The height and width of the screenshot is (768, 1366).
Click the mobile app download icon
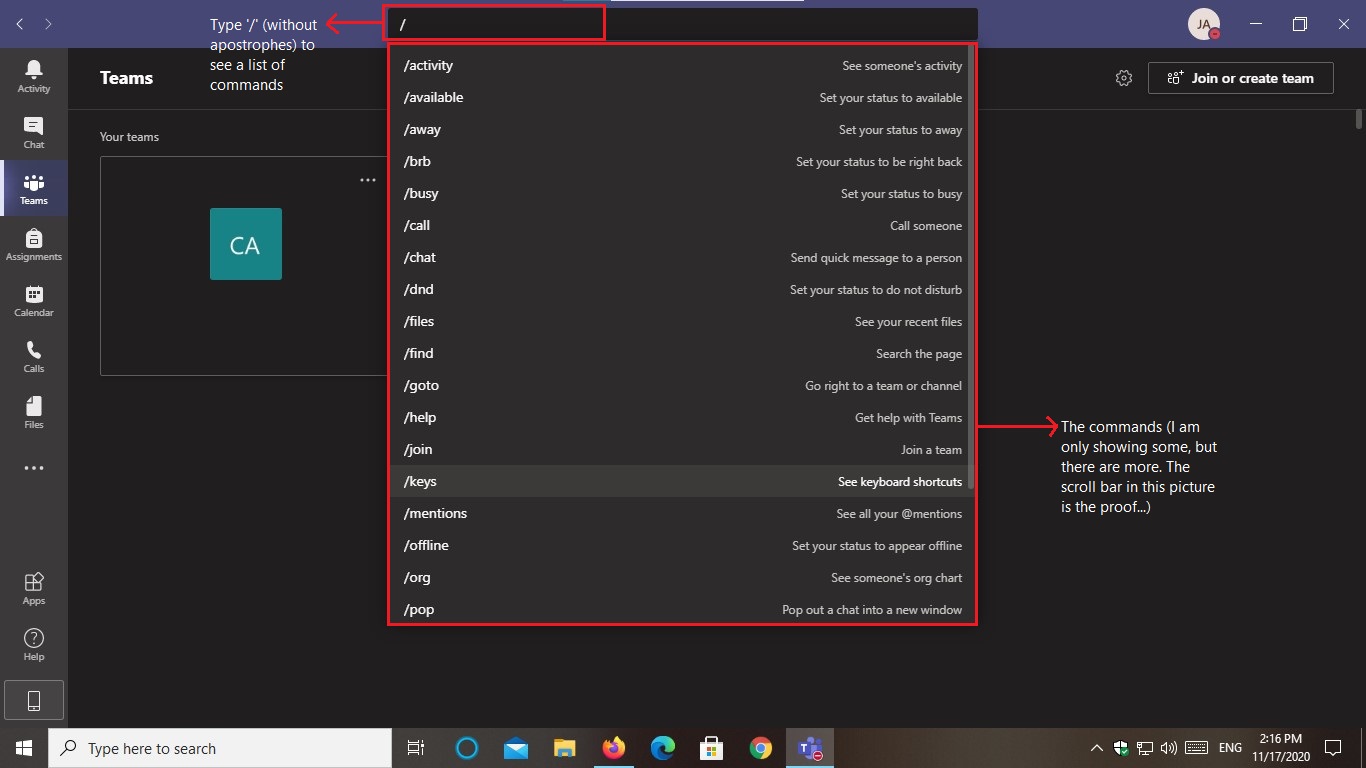(34, 701)
